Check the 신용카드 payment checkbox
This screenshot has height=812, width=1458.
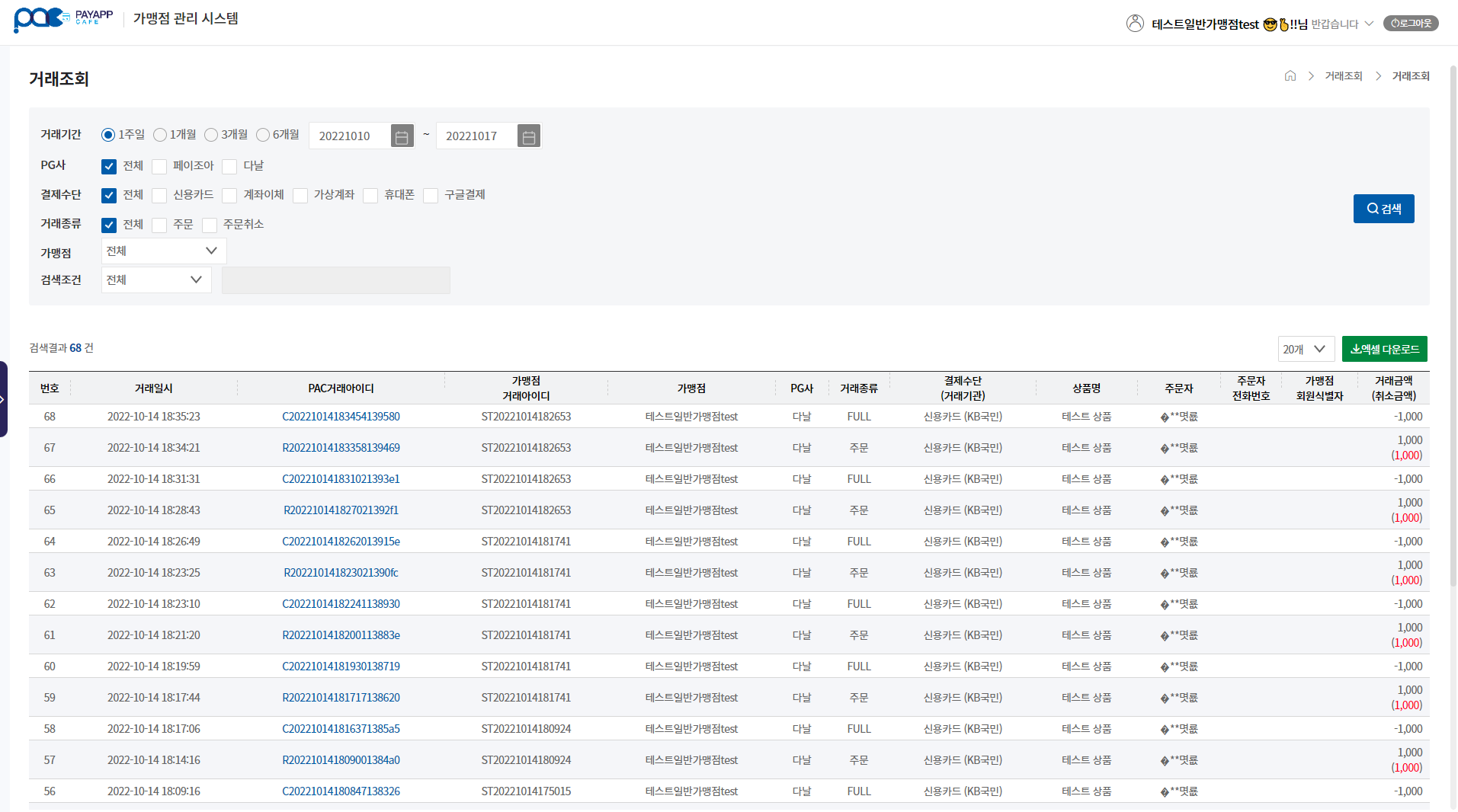(159, 195)
